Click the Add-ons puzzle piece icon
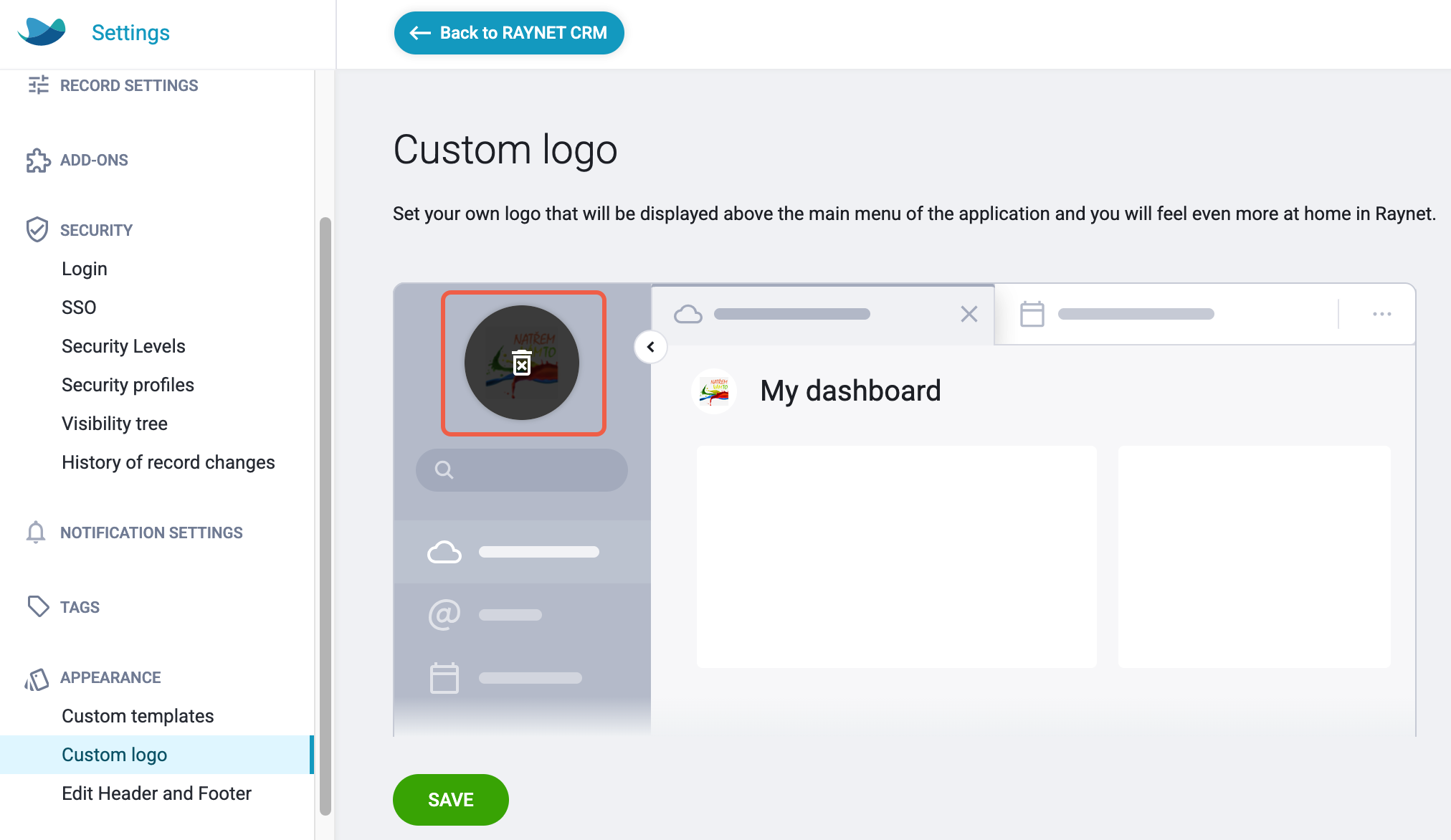 (x=38, y=161)
